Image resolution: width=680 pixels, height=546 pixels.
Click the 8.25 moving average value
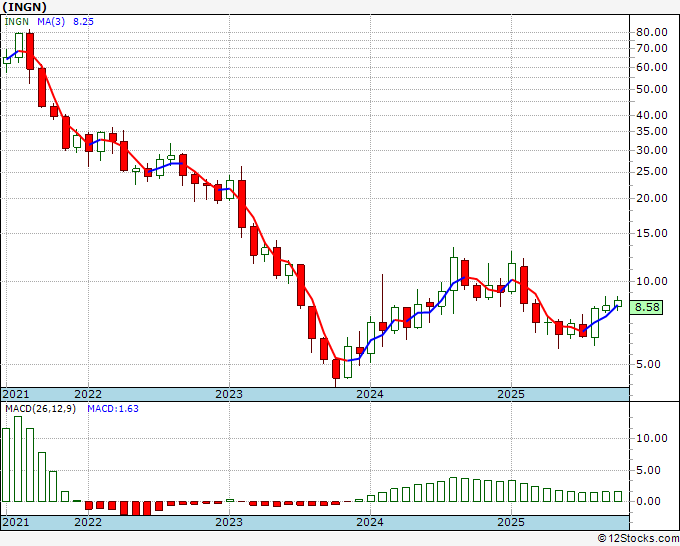click(83, 22)
